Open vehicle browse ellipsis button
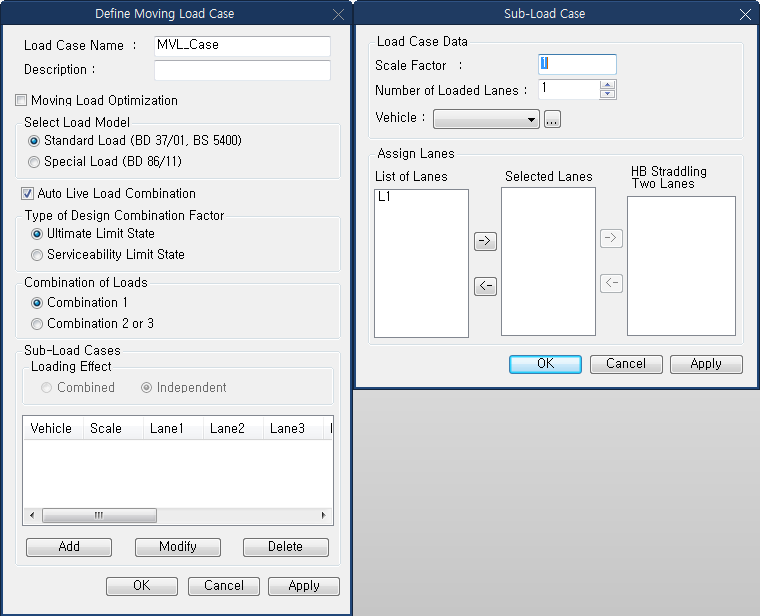This screenshot has height=616, width=760. click(553, 119)
